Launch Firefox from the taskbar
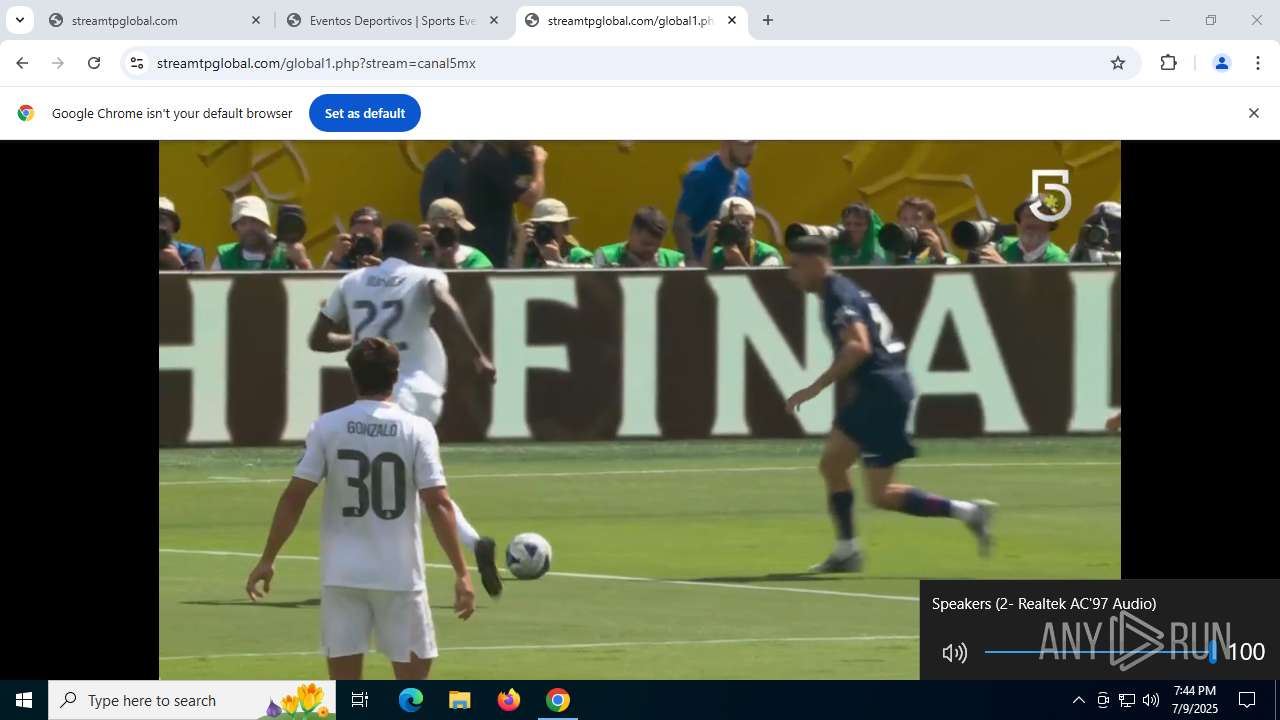1280x720 pixels. (x=508, y=700)
